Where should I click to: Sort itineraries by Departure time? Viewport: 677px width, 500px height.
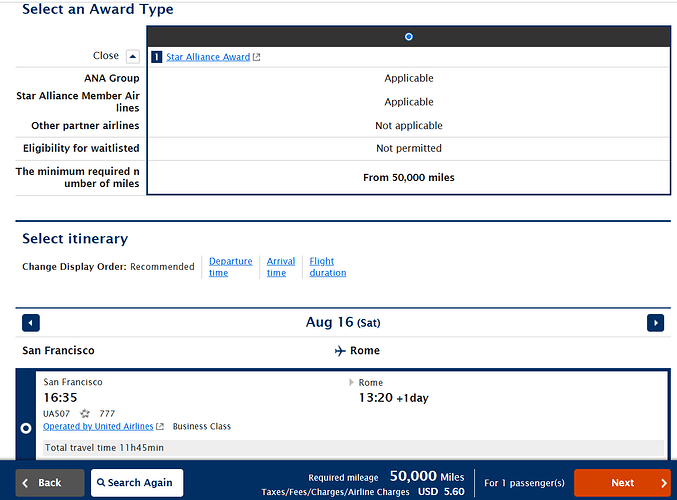pyautogui.click(x=231, y=267)
